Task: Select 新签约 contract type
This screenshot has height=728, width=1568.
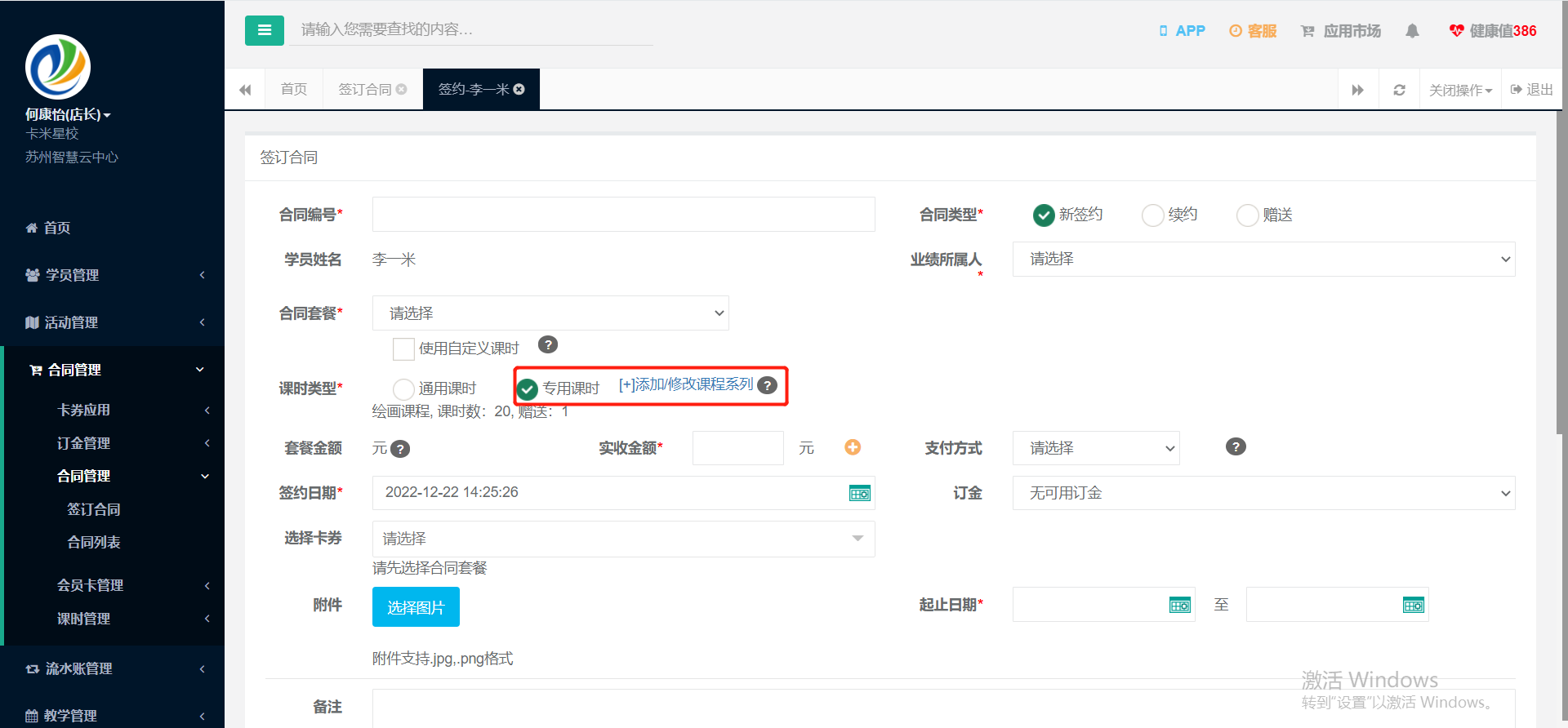Action: click(x=1044, y=215)
